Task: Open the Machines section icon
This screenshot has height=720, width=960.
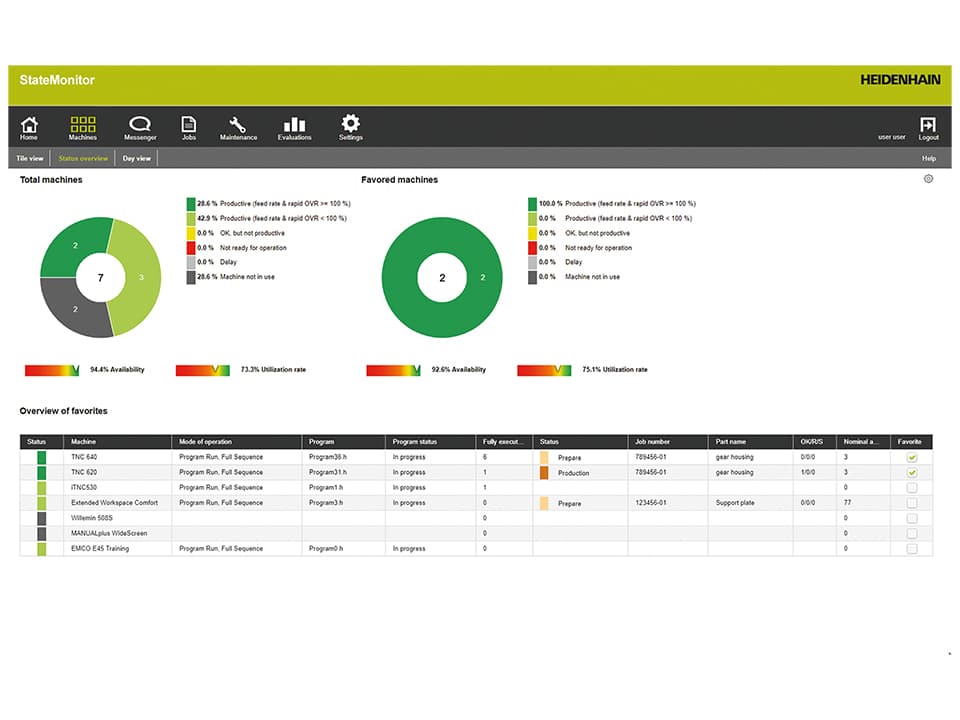Action: coord(83,125)
